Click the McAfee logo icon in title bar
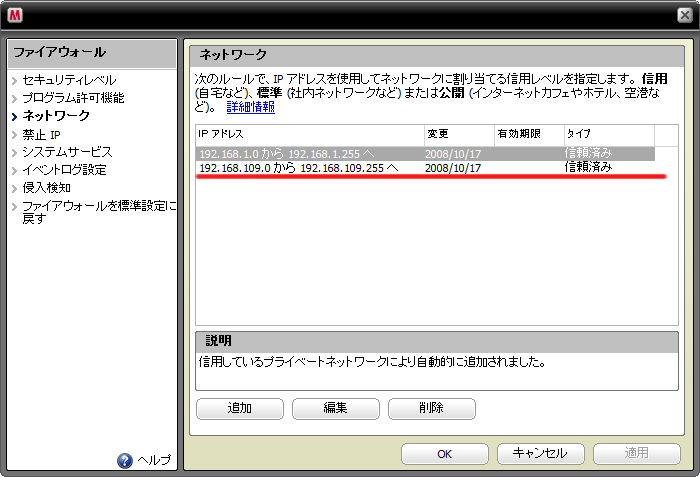This screenshot has height=477, width=700. click(x=15, y=14)
